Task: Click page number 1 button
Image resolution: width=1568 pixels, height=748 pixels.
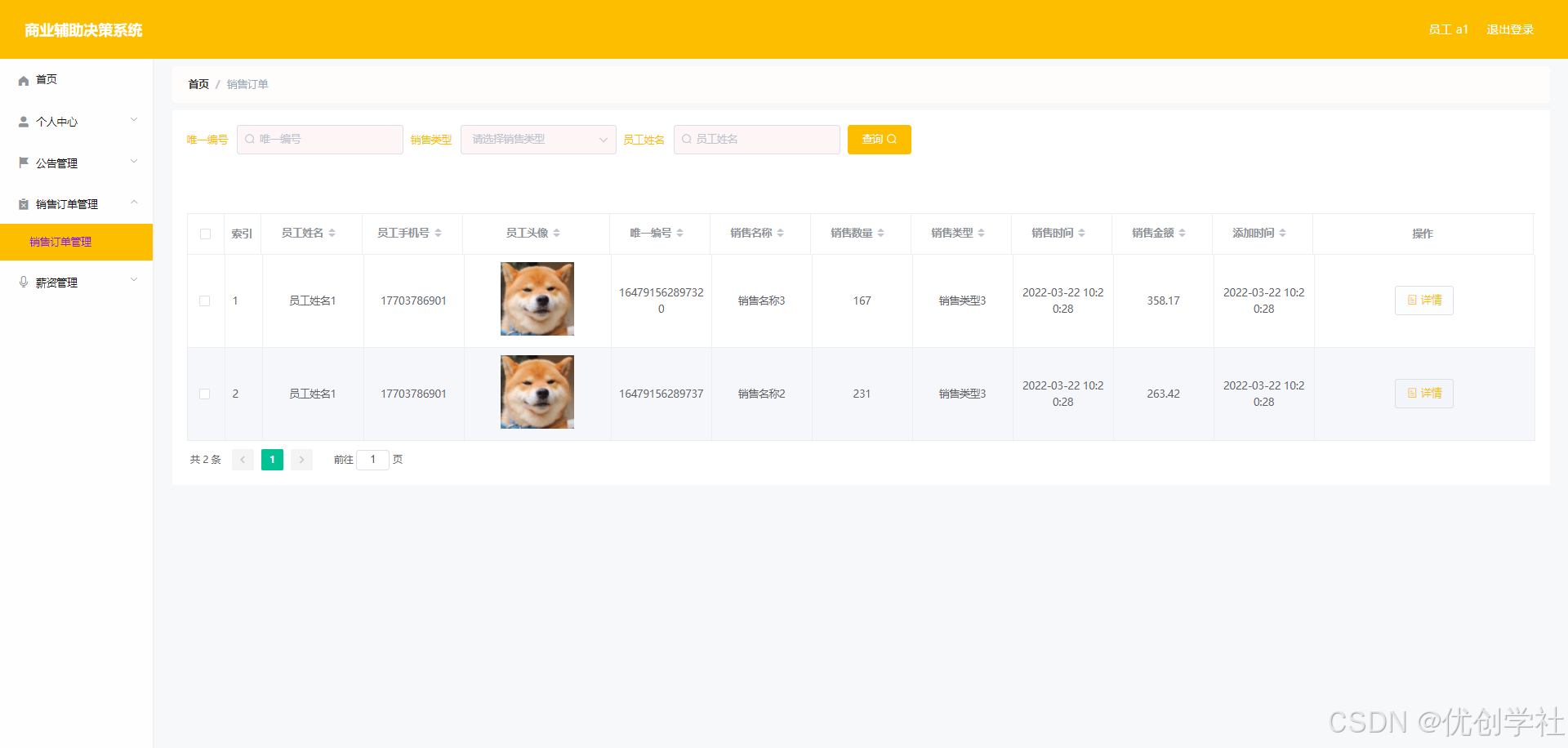Action: coord(272,460)
